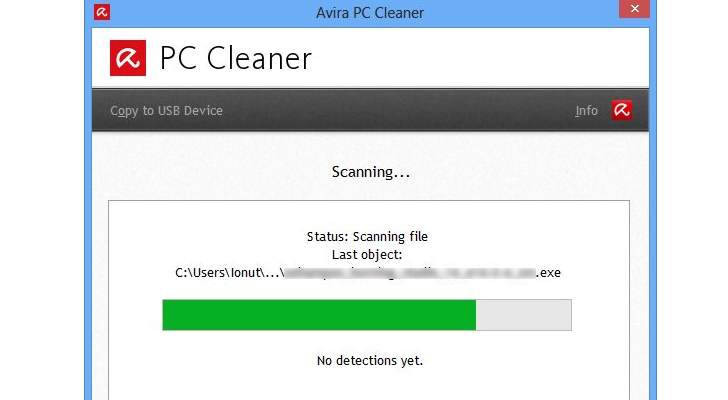Click the 'PC Cleaner' header title
The width and height of the screenshot is (728, 400).
(236, 58)
